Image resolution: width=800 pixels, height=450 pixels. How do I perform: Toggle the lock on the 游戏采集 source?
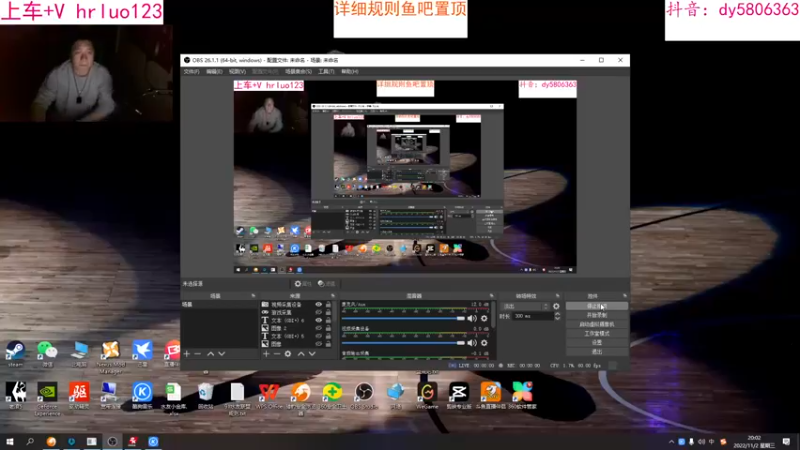pos(328,312)
